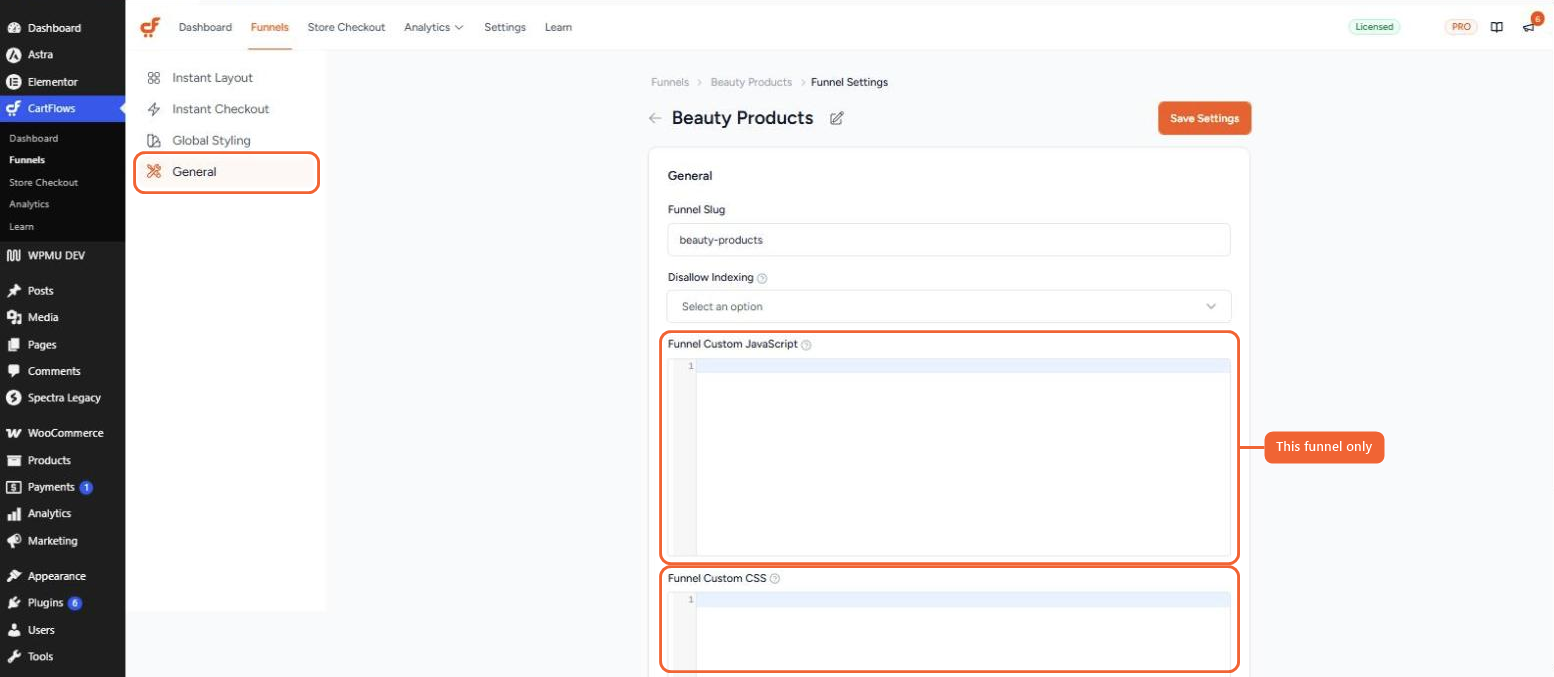This screenshot has width=1554, height=677.
Task: Click the Comments bubble icon
Action: click(x=14, y=371)
